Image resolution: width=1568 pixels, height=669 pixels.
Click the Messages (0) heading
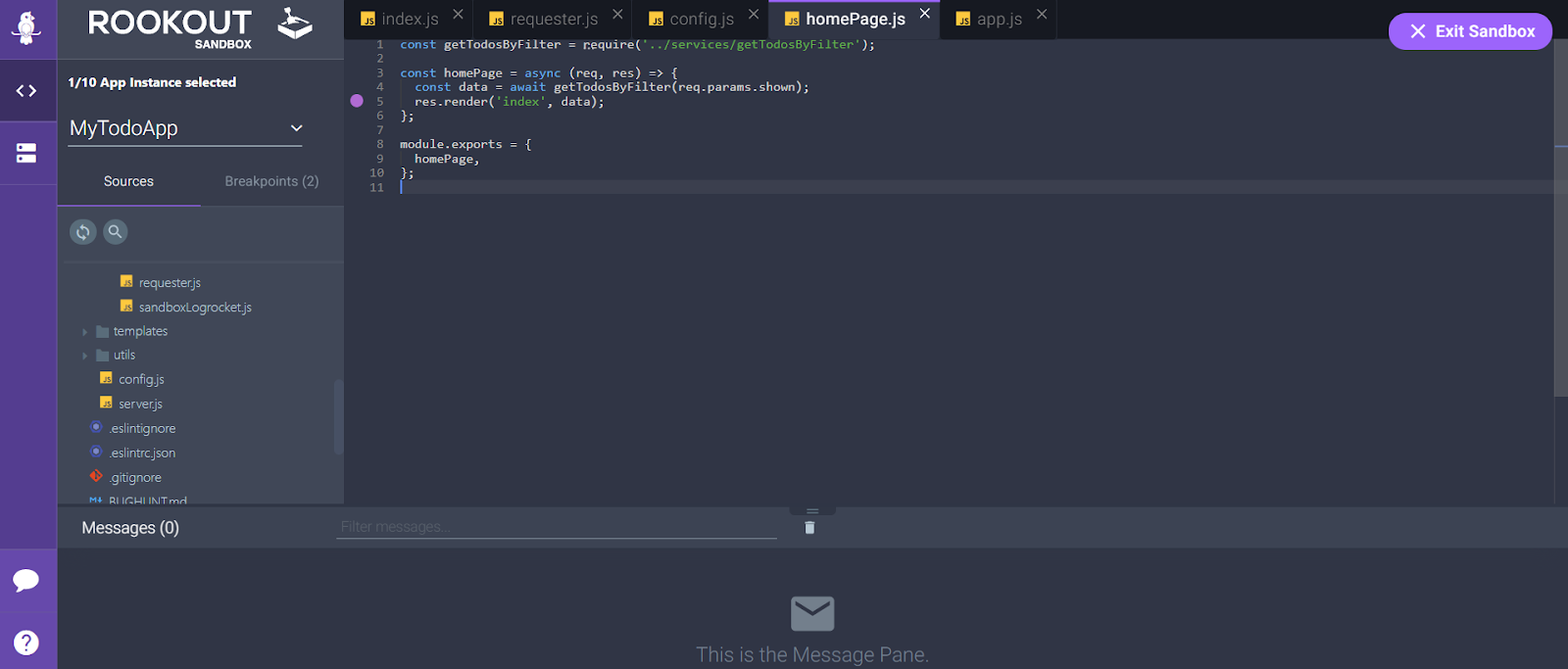[130, 528]
